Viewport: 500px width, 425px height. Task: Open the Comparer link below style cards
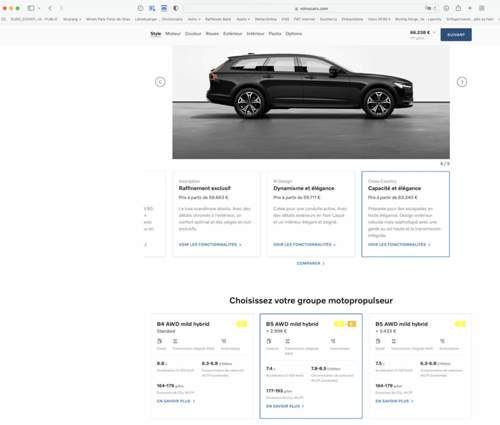tap(311, 263)
